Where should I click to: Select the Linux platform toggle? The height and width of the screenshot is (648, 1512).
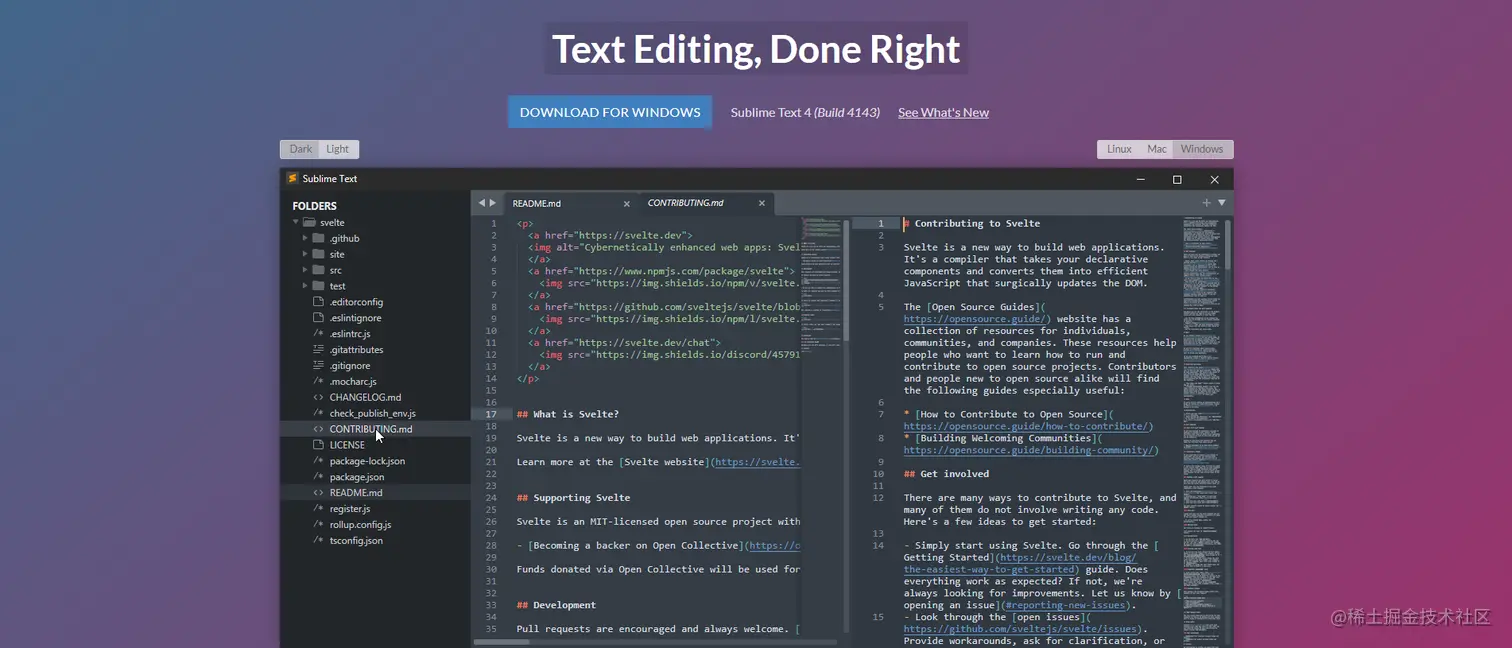pyautogui.click(x=1119, y=149)
